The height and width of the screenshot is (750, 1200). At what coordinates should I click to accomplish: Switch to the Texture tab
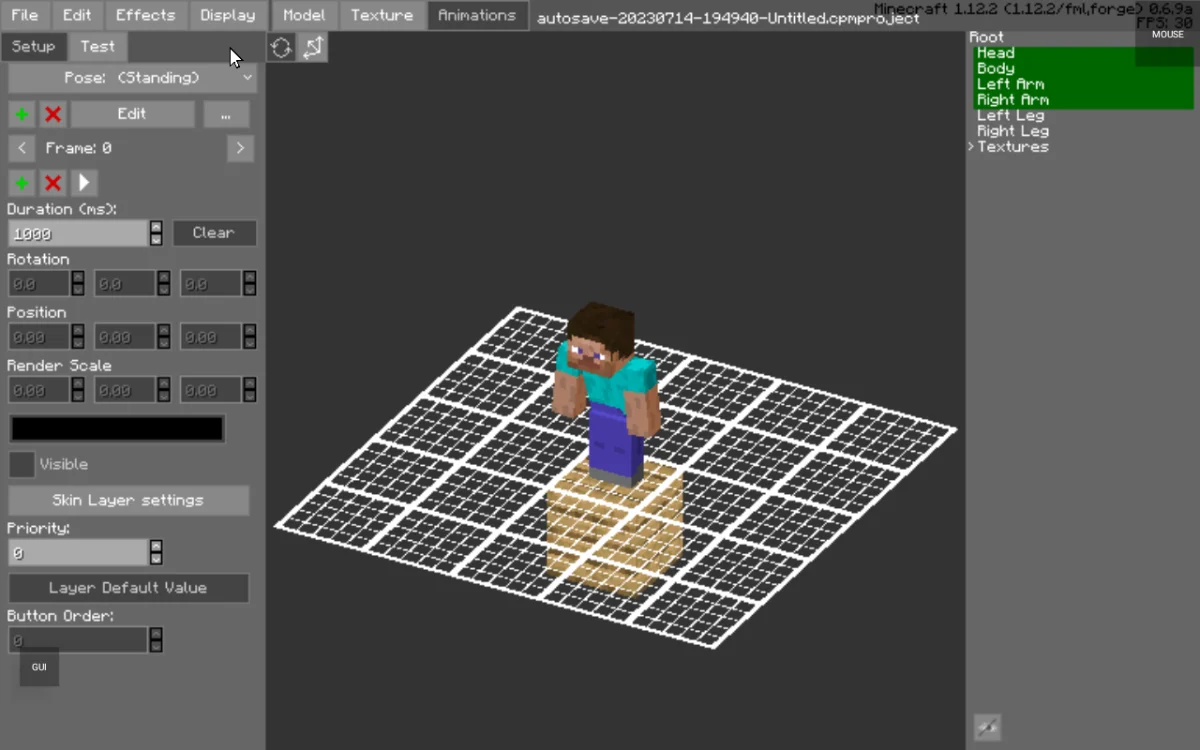382,15
